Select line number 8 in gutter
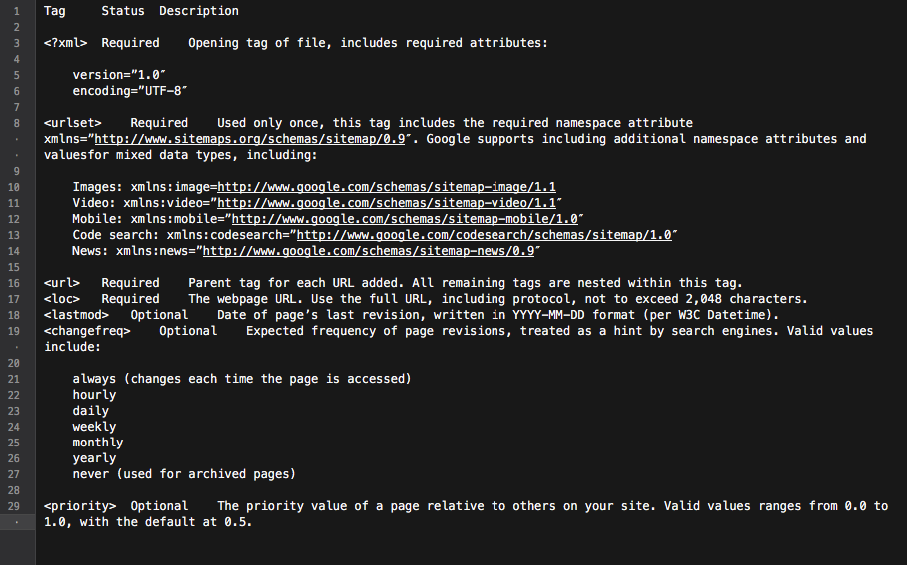Viewport: 907px width, 565px height. point(16,124)
